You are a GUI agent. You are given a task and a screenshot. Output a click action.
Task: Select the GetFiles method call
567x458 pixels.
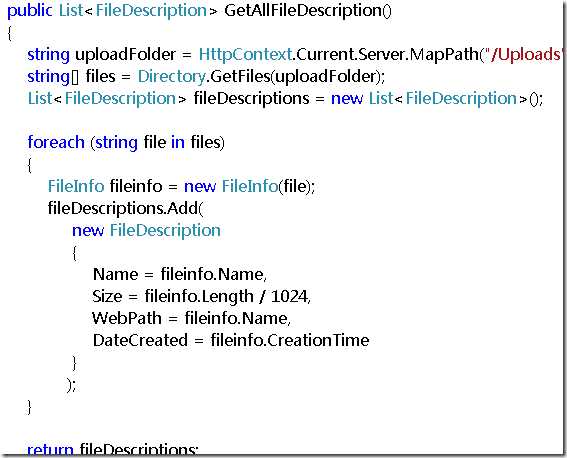coord(240,77)
